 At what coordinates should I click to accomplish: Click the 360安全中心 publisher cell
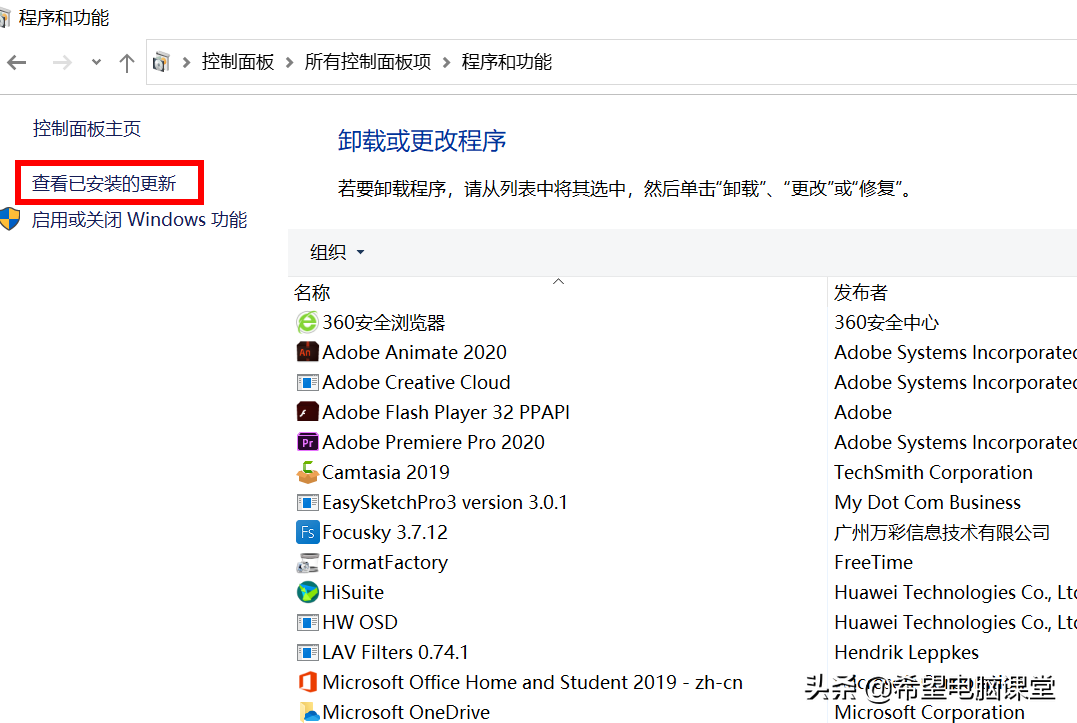887,322
